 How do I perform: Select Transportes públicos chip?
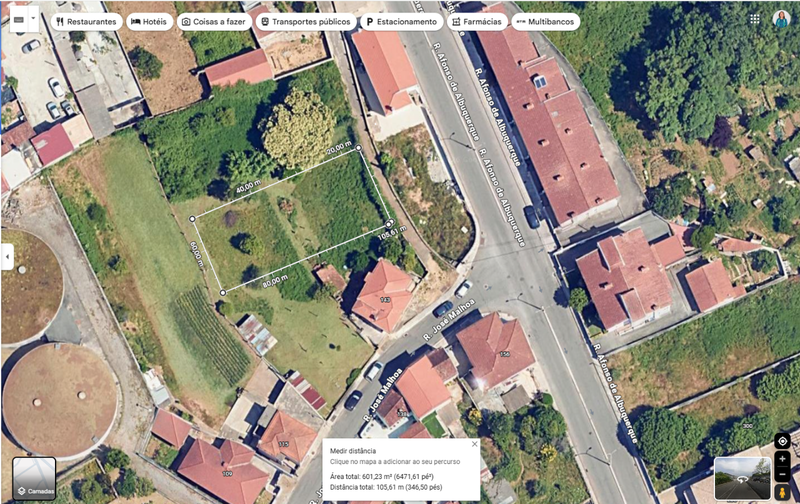coord(306,22)
